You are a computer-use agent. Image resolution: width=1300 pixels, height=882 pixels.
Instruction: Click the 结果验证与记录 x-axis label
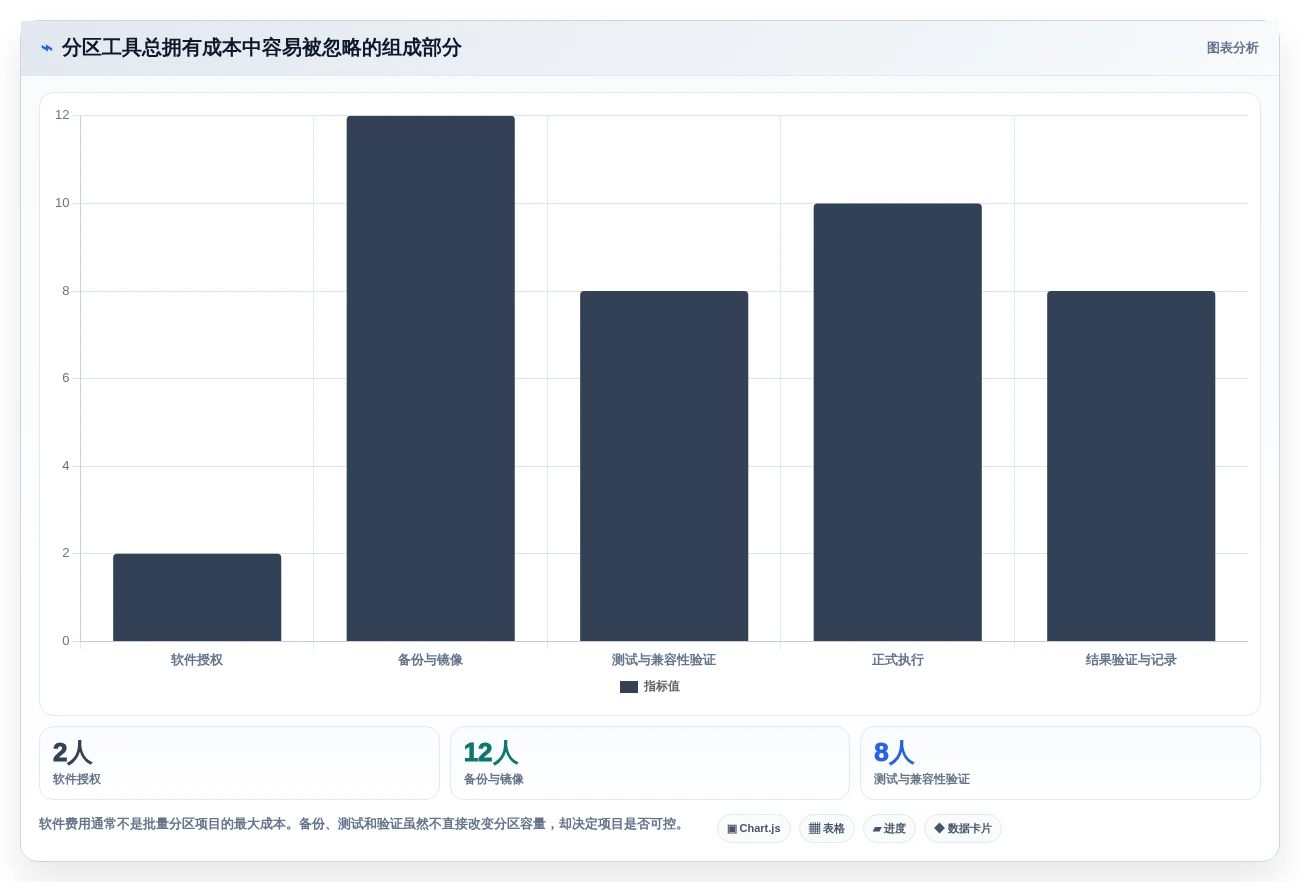tap(1131, 660)
